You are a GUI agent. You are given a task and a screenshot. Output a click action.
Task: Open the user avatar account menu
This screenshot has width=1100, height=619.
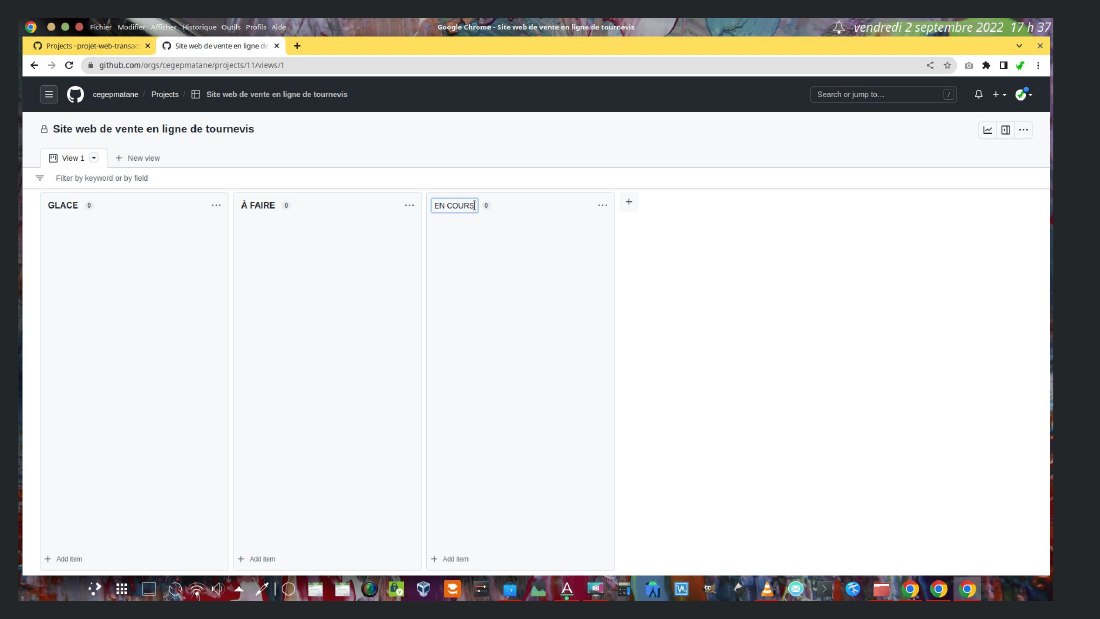(x=1023, y=94)
